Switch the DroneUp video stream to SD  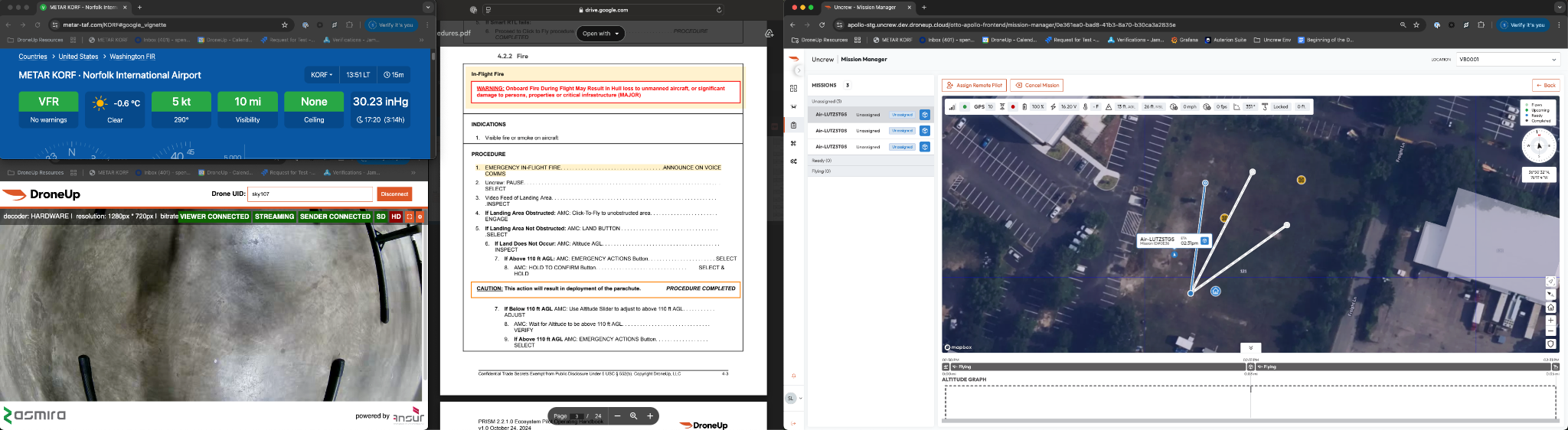[x=381, y=217]
